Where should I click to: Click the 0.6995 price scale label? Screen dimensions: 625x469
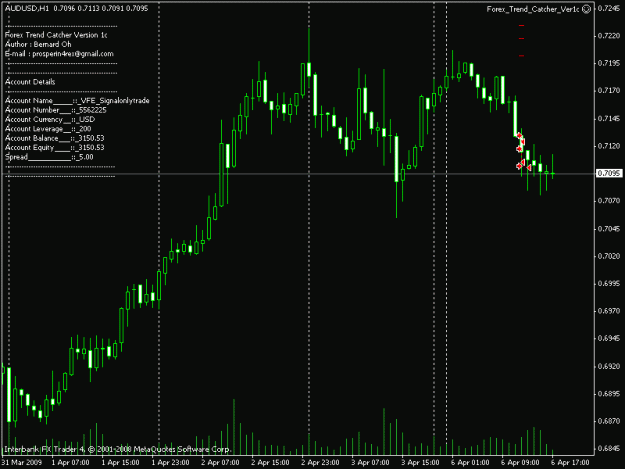[609, 284]
